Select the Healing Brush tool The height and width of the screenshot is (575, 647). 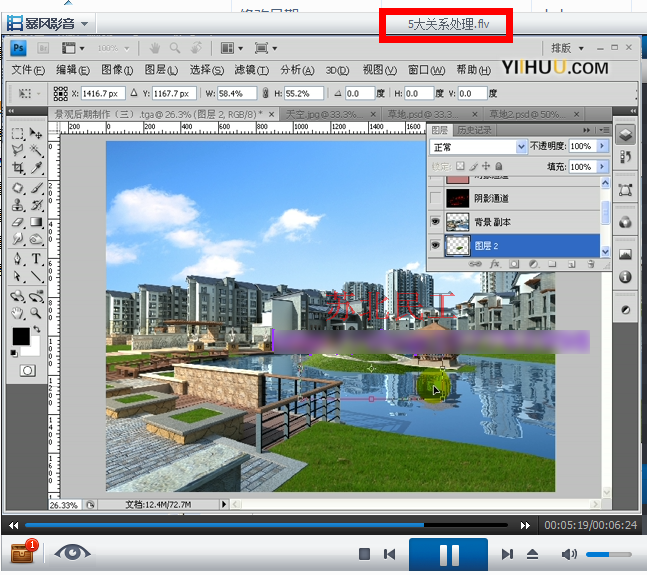point(17,188)
